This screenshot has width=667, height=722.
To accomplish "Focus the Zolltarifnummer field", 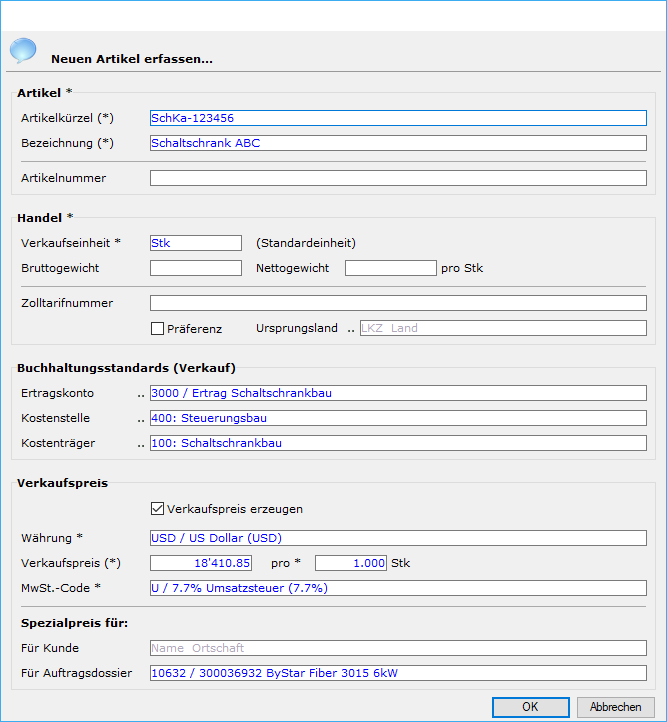I will coord(398,303).
